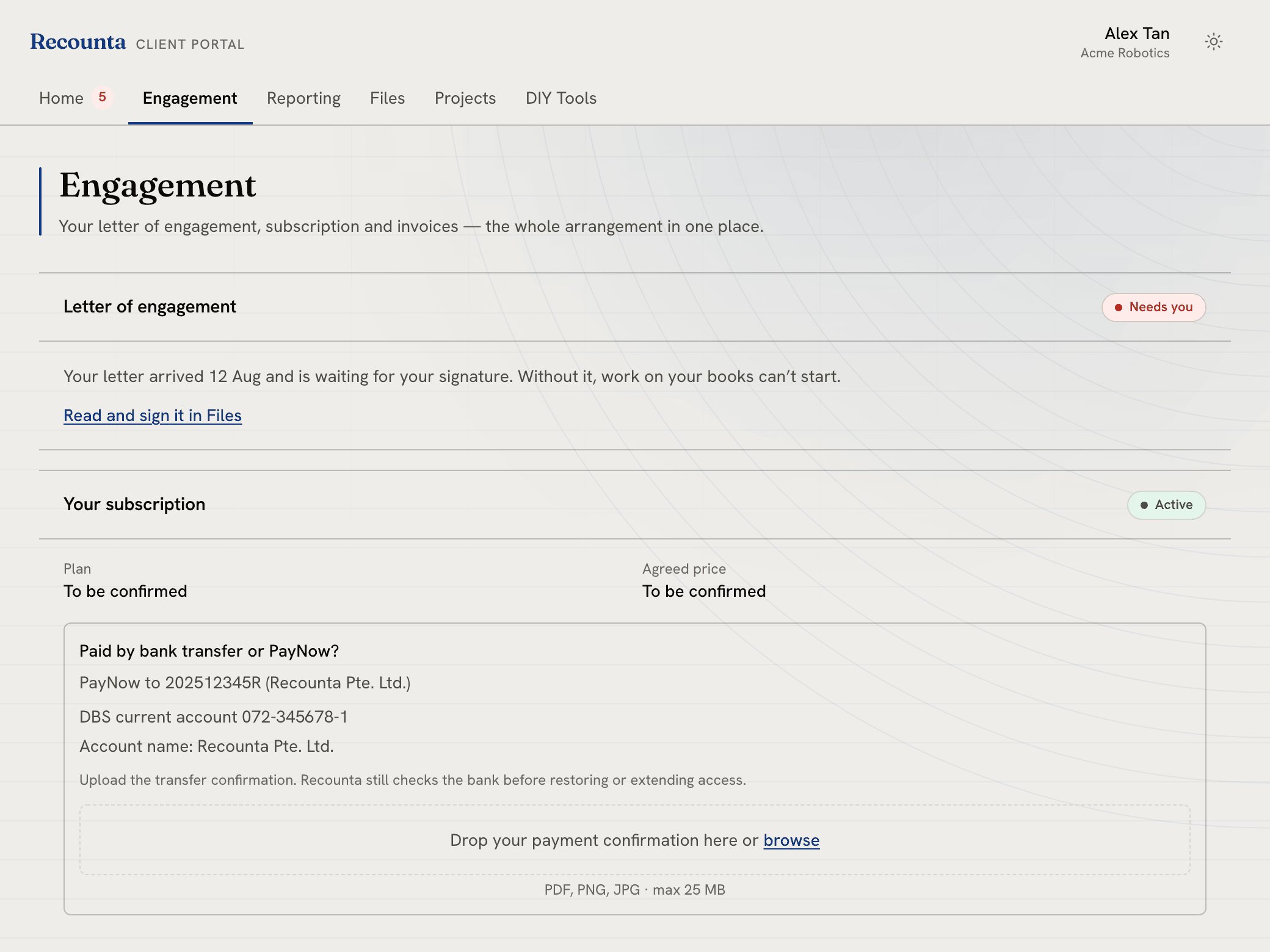Click the Active subscription status badge

click(x=1166, y=505)
